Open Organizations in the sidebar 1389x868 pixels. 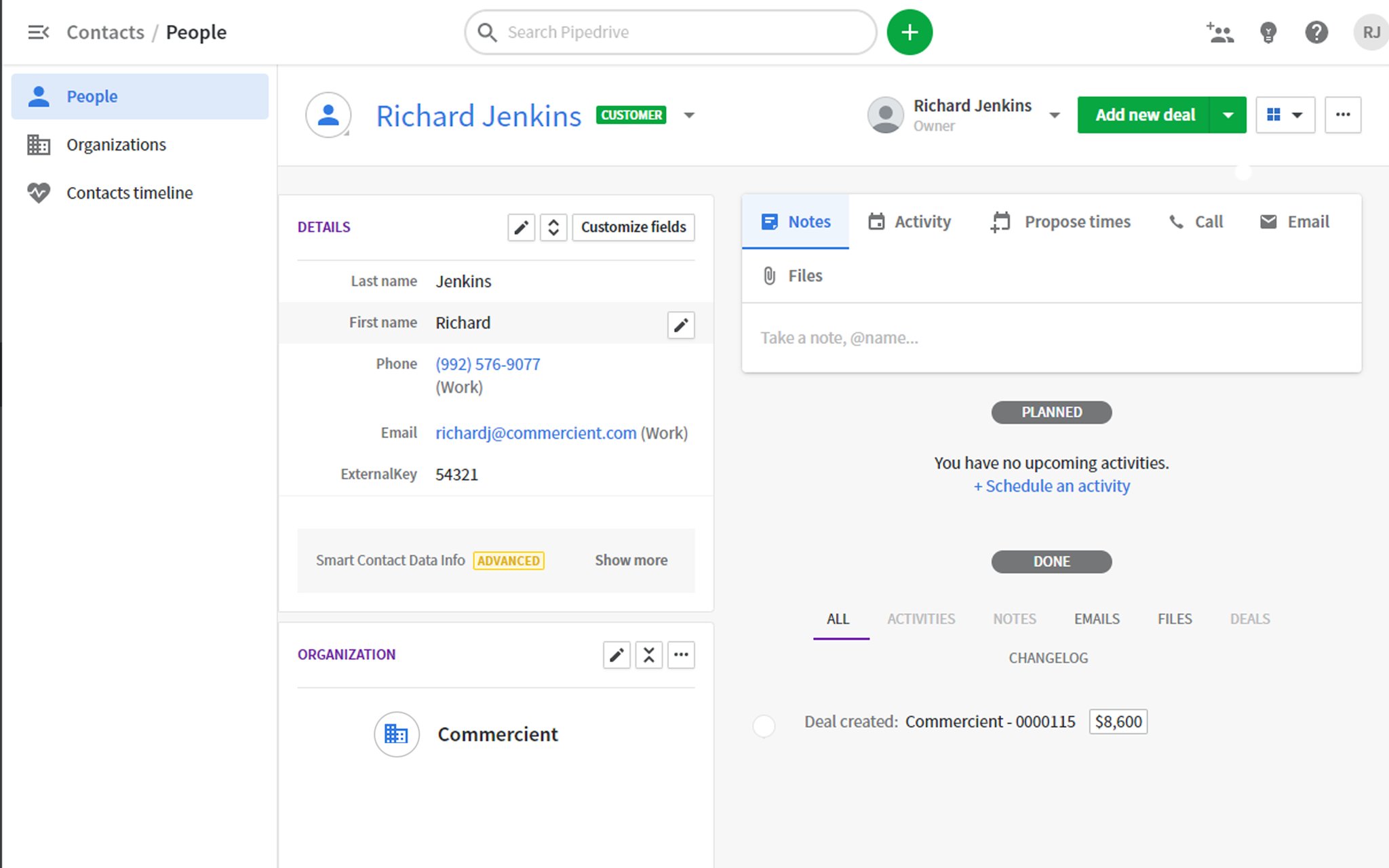[115, 144]
